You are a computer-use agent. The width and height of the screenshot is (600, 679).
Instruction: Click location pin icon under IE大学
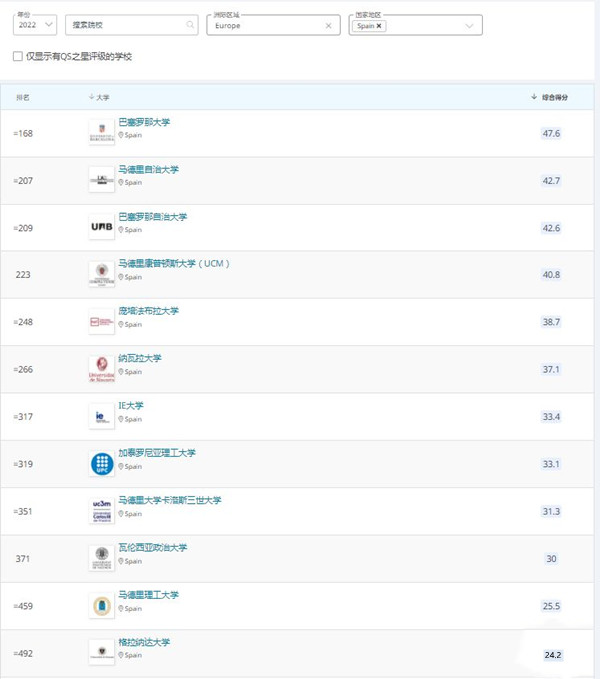pyautogui.click(x=121, y=419)
